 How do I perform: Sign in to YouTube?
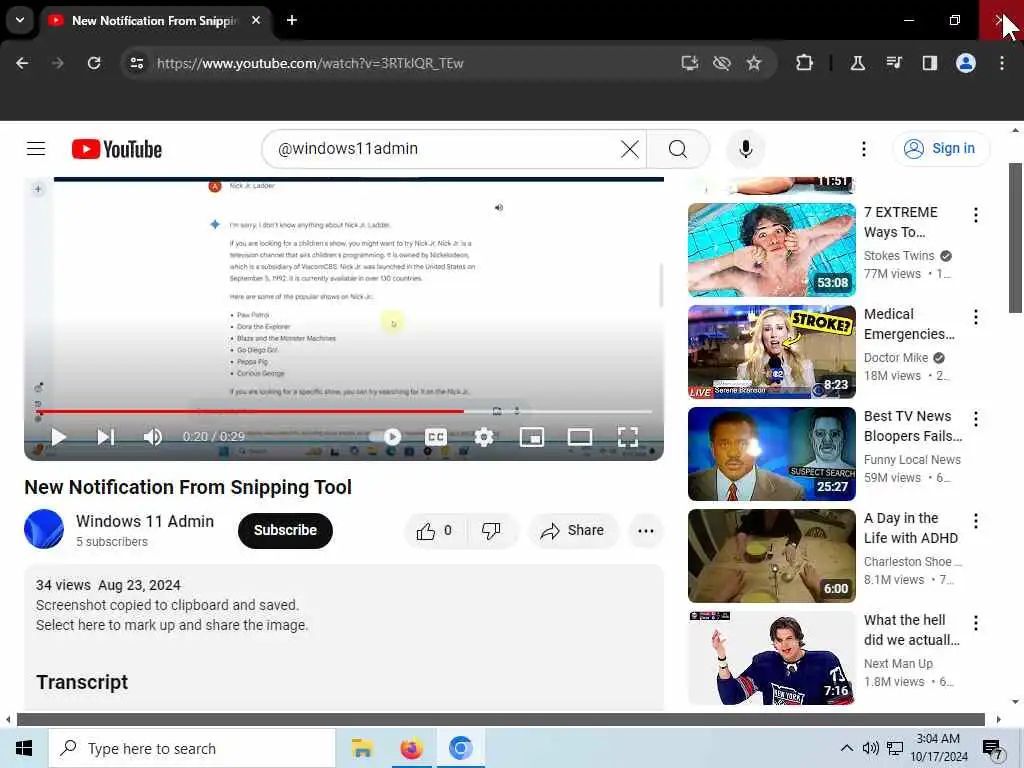(x=941, y=149)
